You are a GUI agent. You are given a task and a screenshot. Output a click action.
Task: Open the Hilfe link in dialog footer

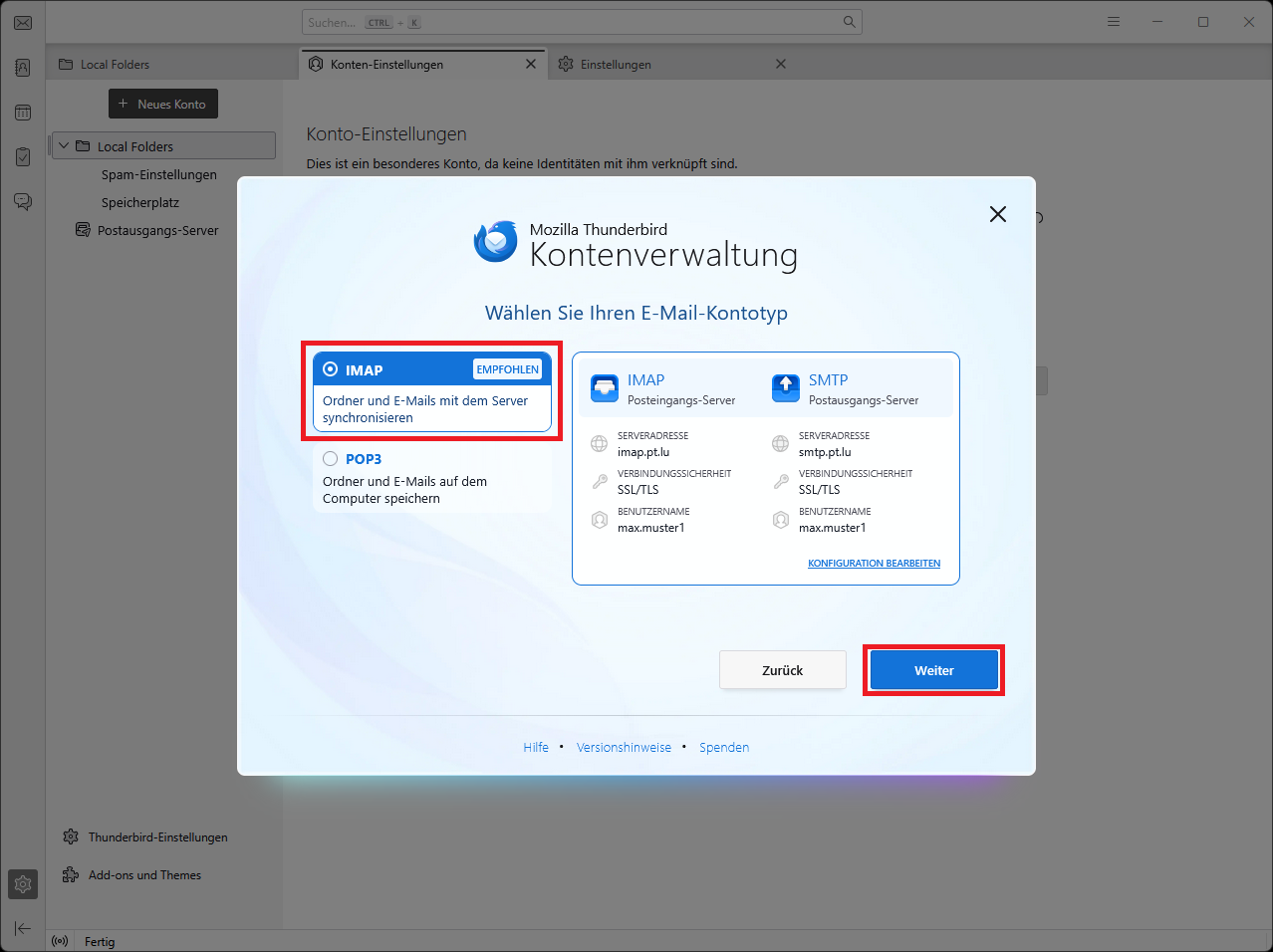click(536, 748)
